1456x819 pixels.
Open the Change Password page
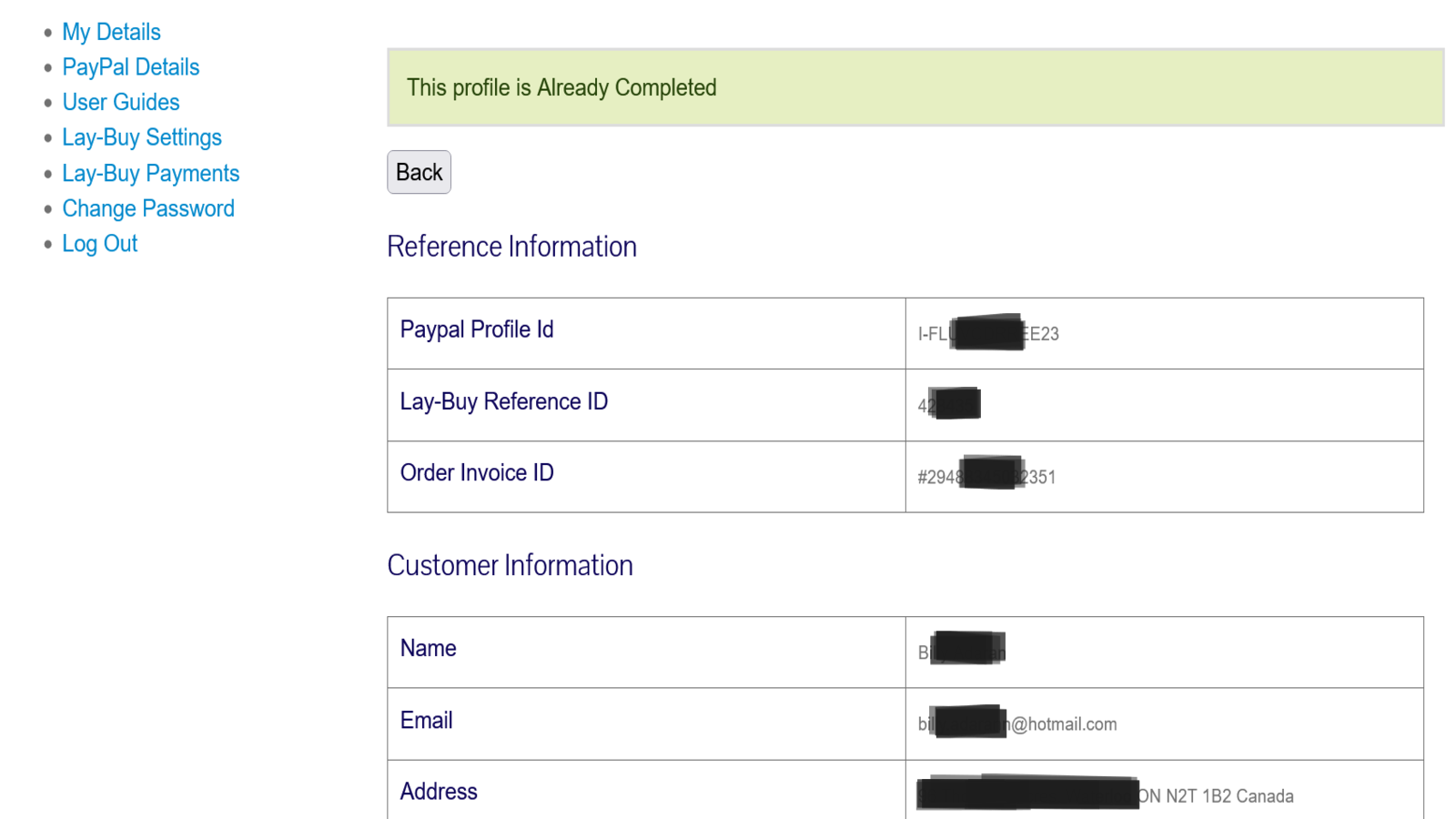[x=147, y=207]
